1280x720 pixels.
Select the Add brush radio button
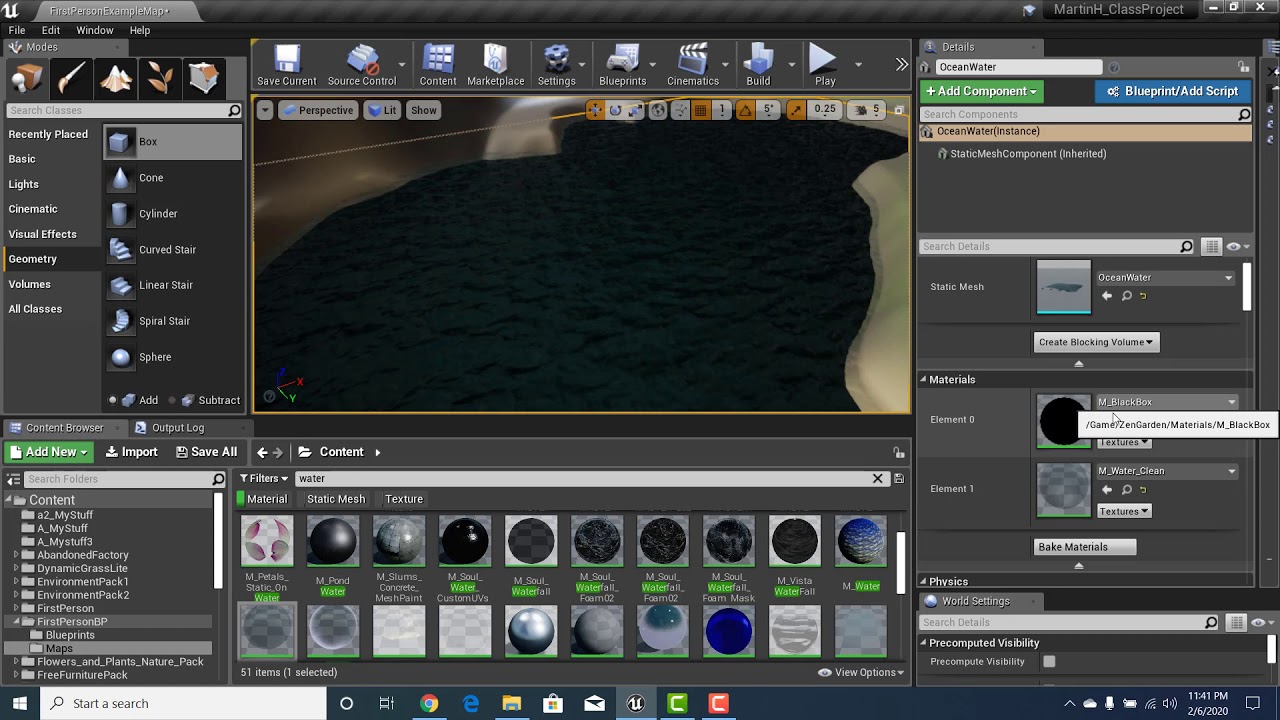click(113, 400)
